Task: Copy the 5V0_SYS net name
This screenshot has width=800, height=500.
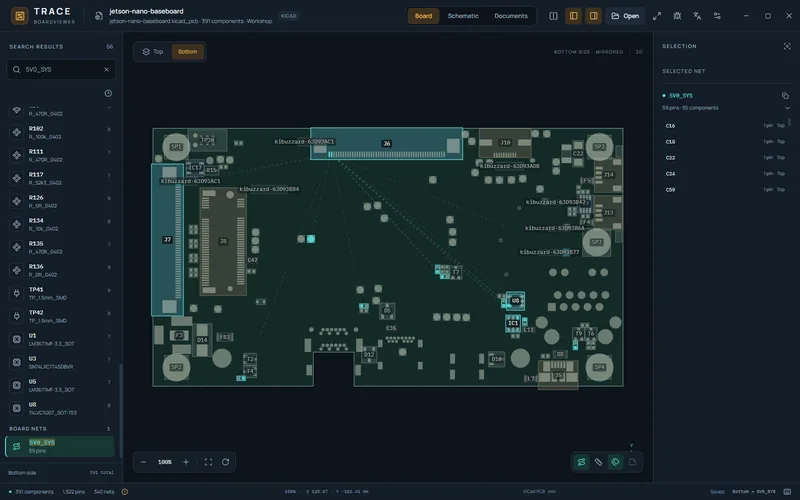Action: [x=785, y=95]
